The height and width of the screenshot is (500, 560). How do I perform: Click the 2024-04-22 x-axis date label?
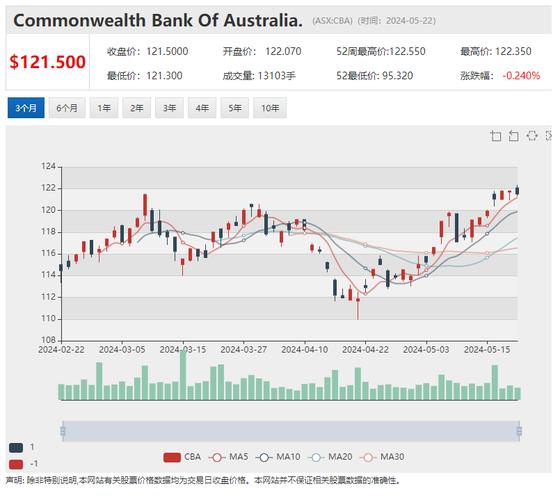click(x=365, y=350)
